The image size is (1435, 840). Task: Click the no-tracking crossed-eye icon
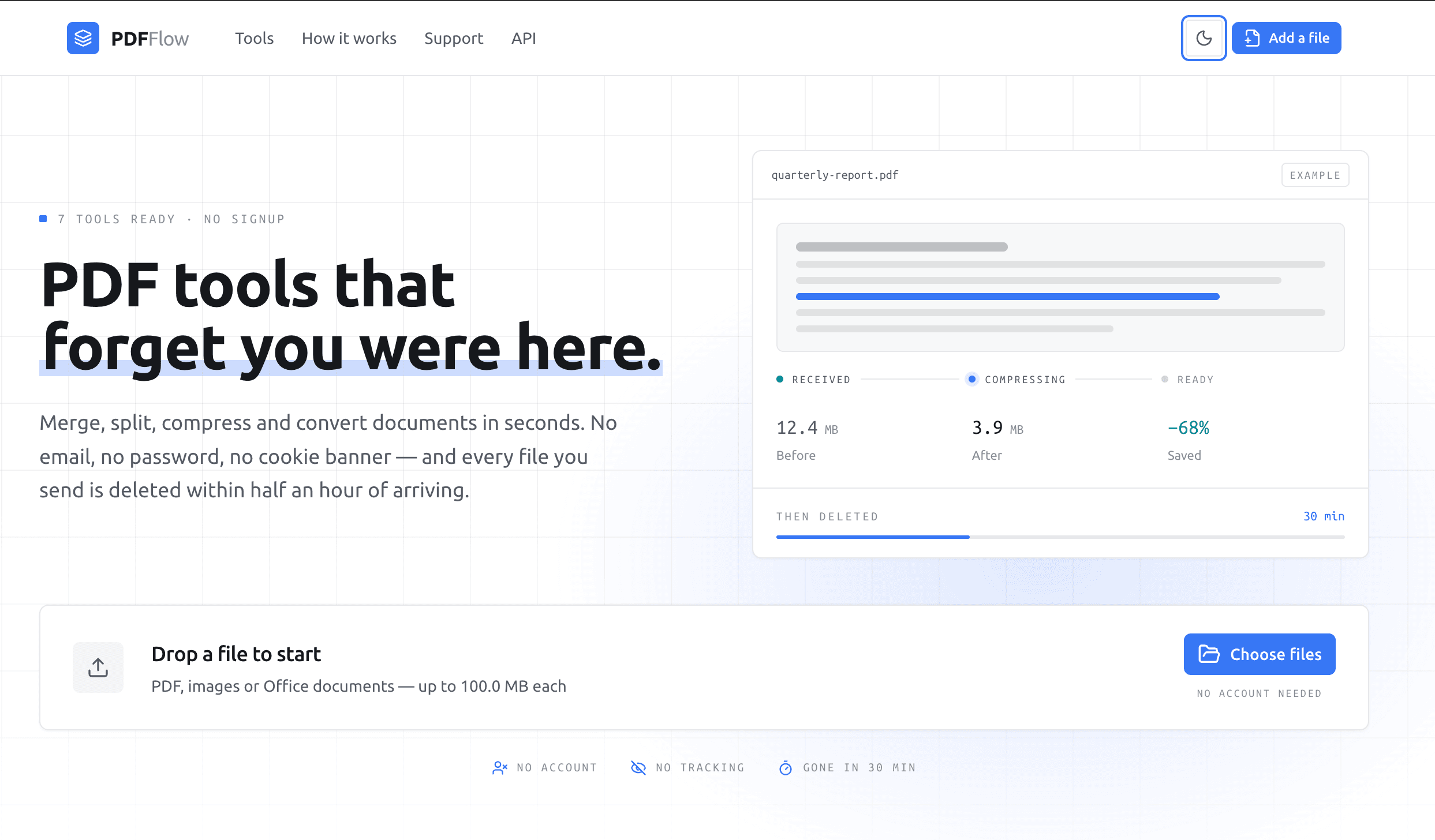(638, 768)
